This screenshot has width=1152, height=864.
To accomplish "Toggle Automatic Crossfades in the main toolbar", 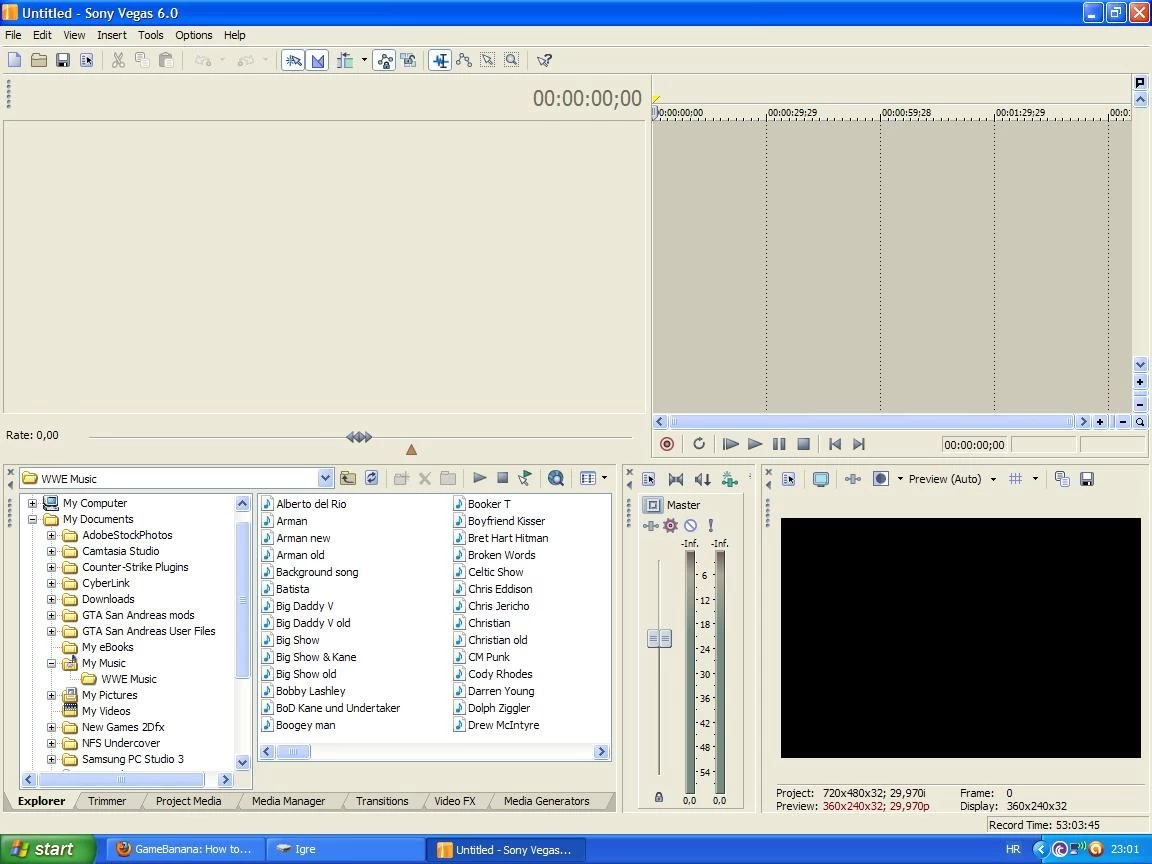I will (x=317, y=60).
